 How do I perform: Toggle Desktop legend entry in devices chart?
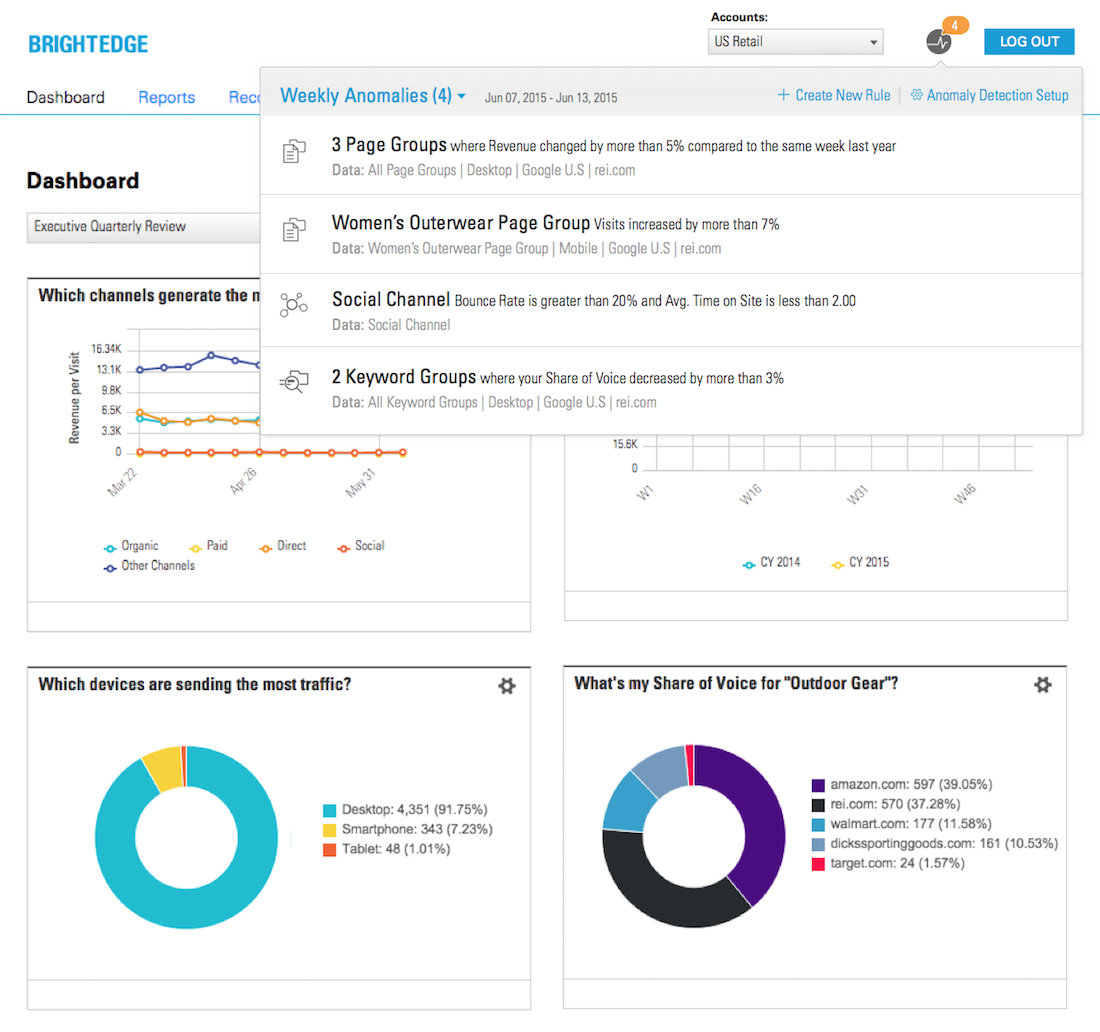[x=405, y=810]
